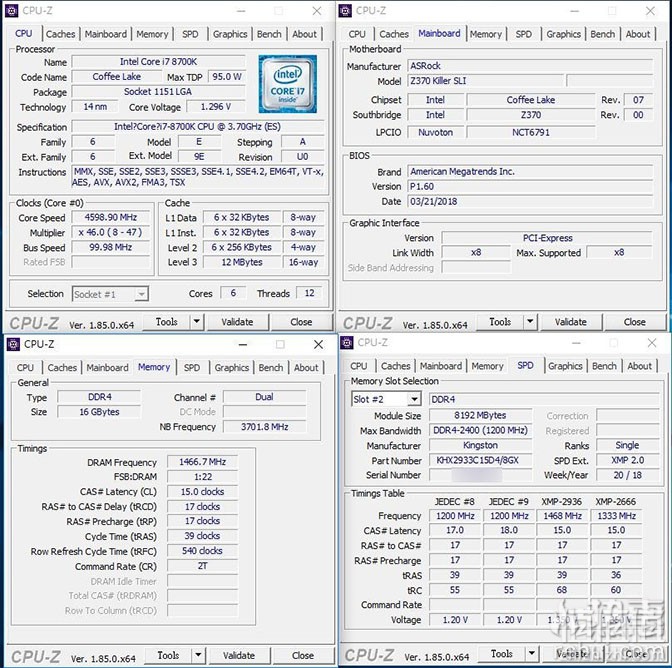This screenshot has height=668, width=672.
Task: Click Tools button in SPD window
Action: click(501, 654)
